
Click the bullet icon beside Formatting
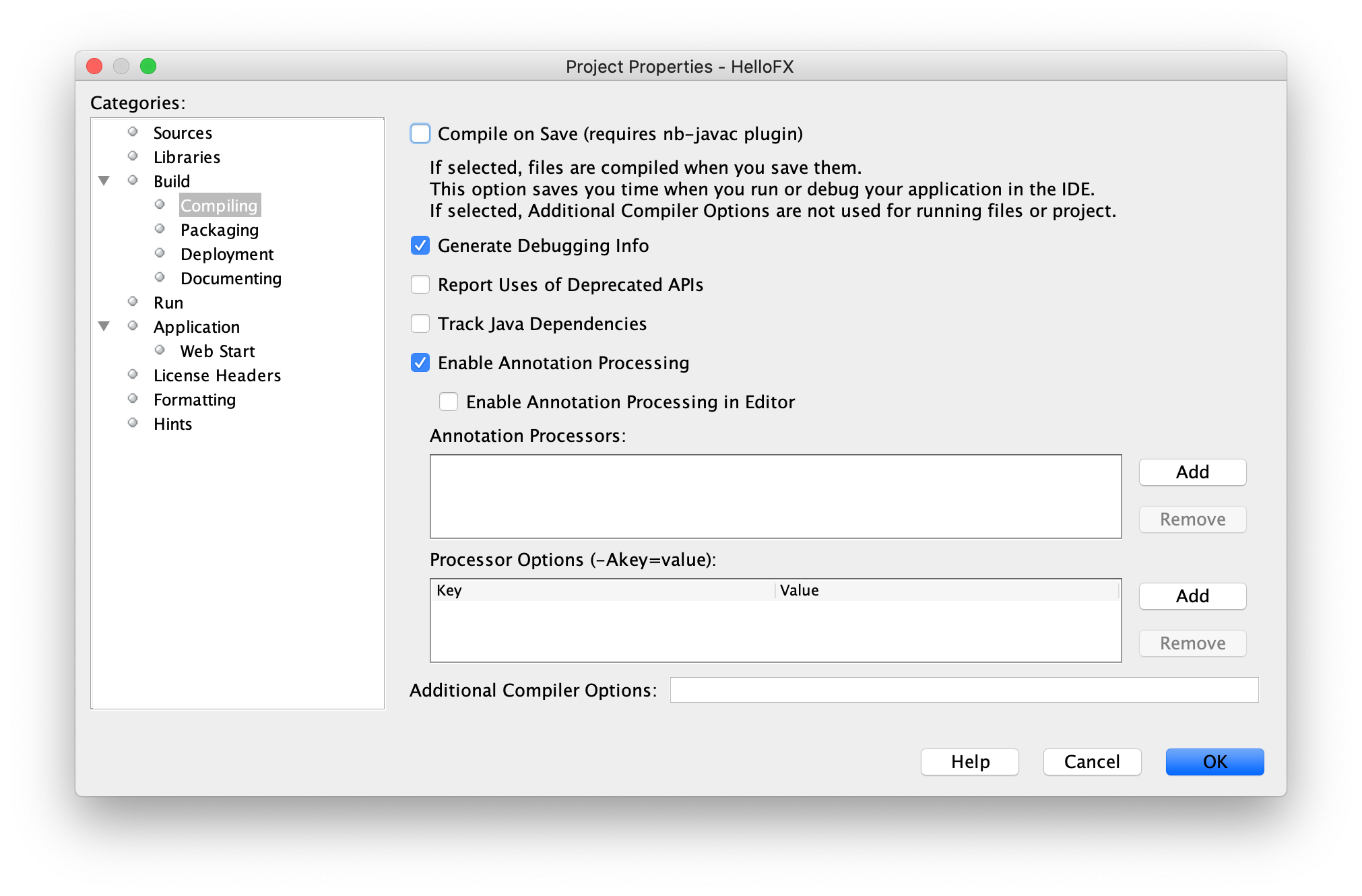[133, 398]
